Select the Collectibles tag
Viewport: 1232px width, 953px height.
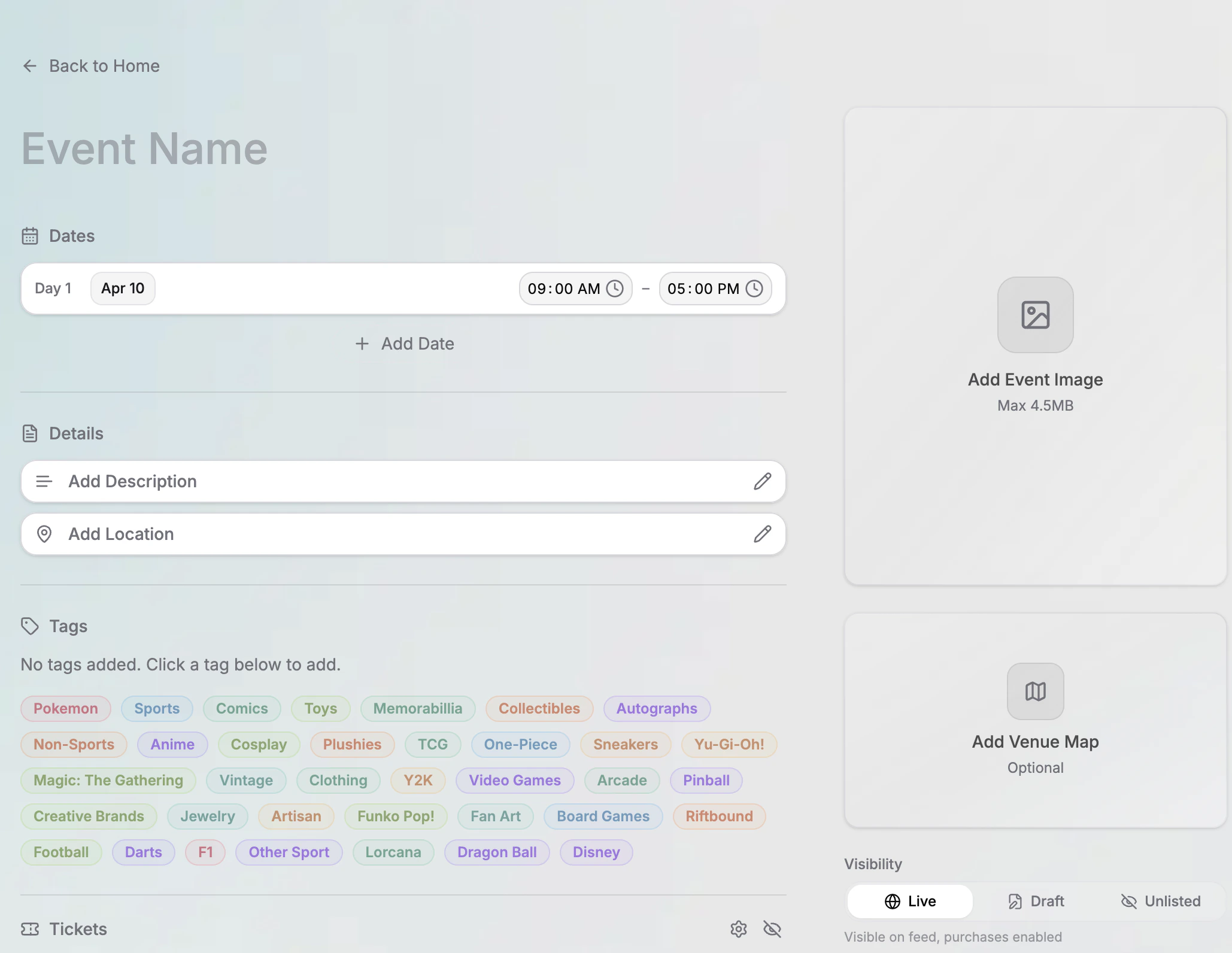click(x=539, y=709)
